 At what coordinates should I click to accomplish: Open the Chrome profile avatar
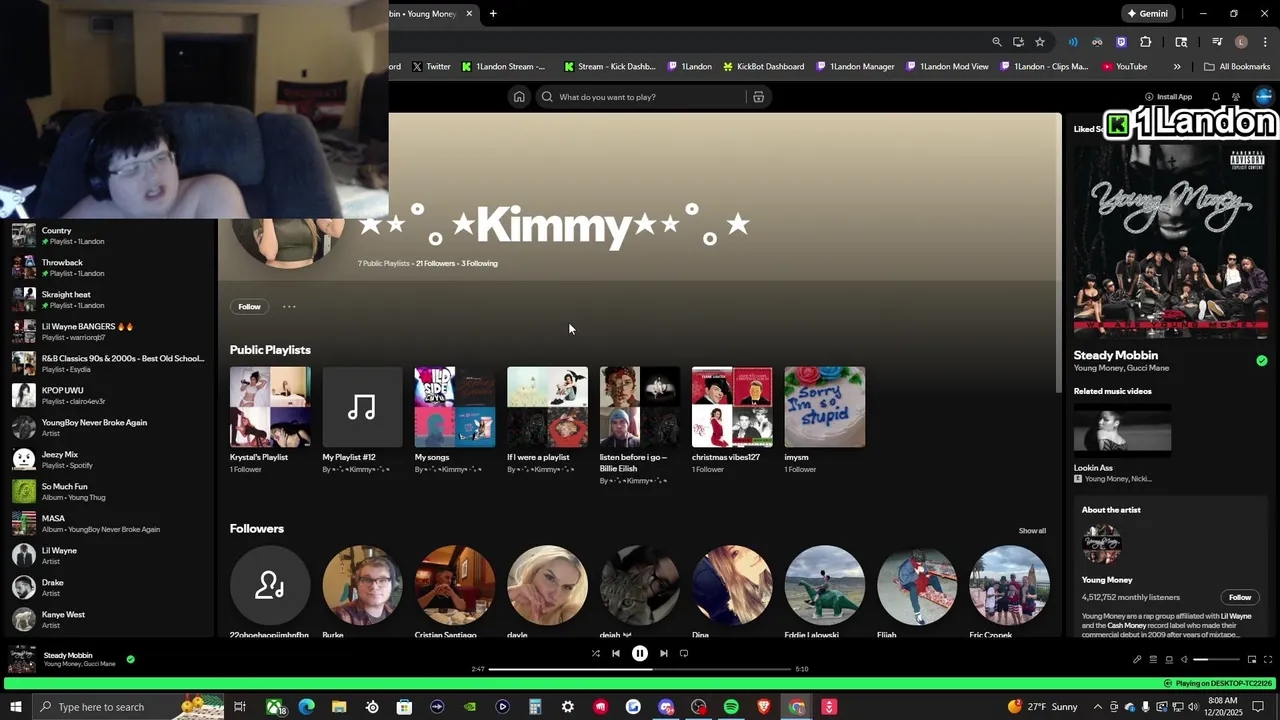click(x=1241, y=42)
